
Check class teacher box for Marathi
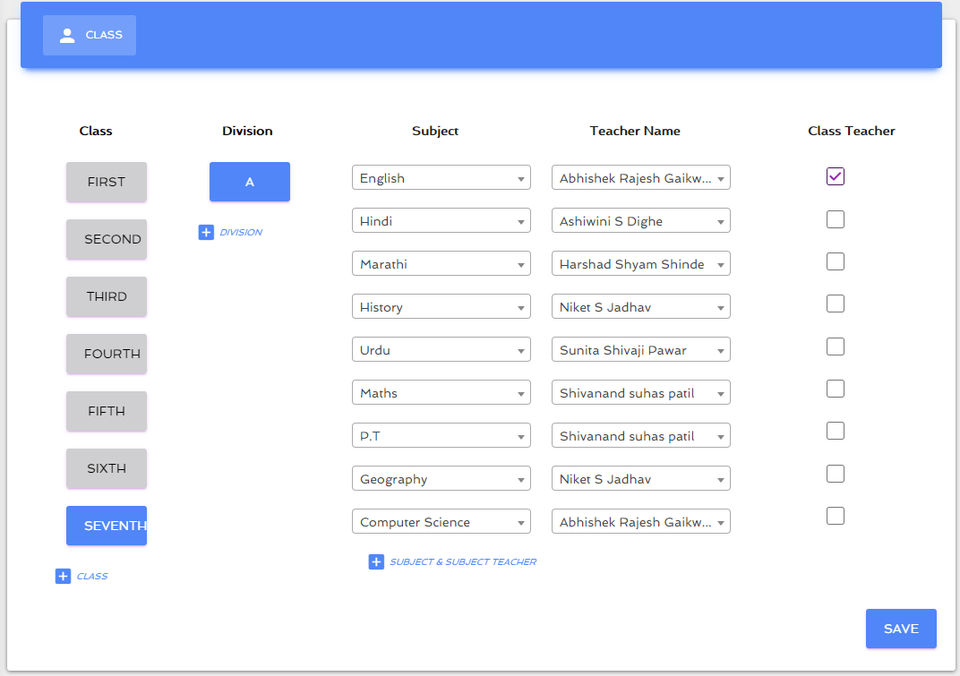(x=835, y=261)
